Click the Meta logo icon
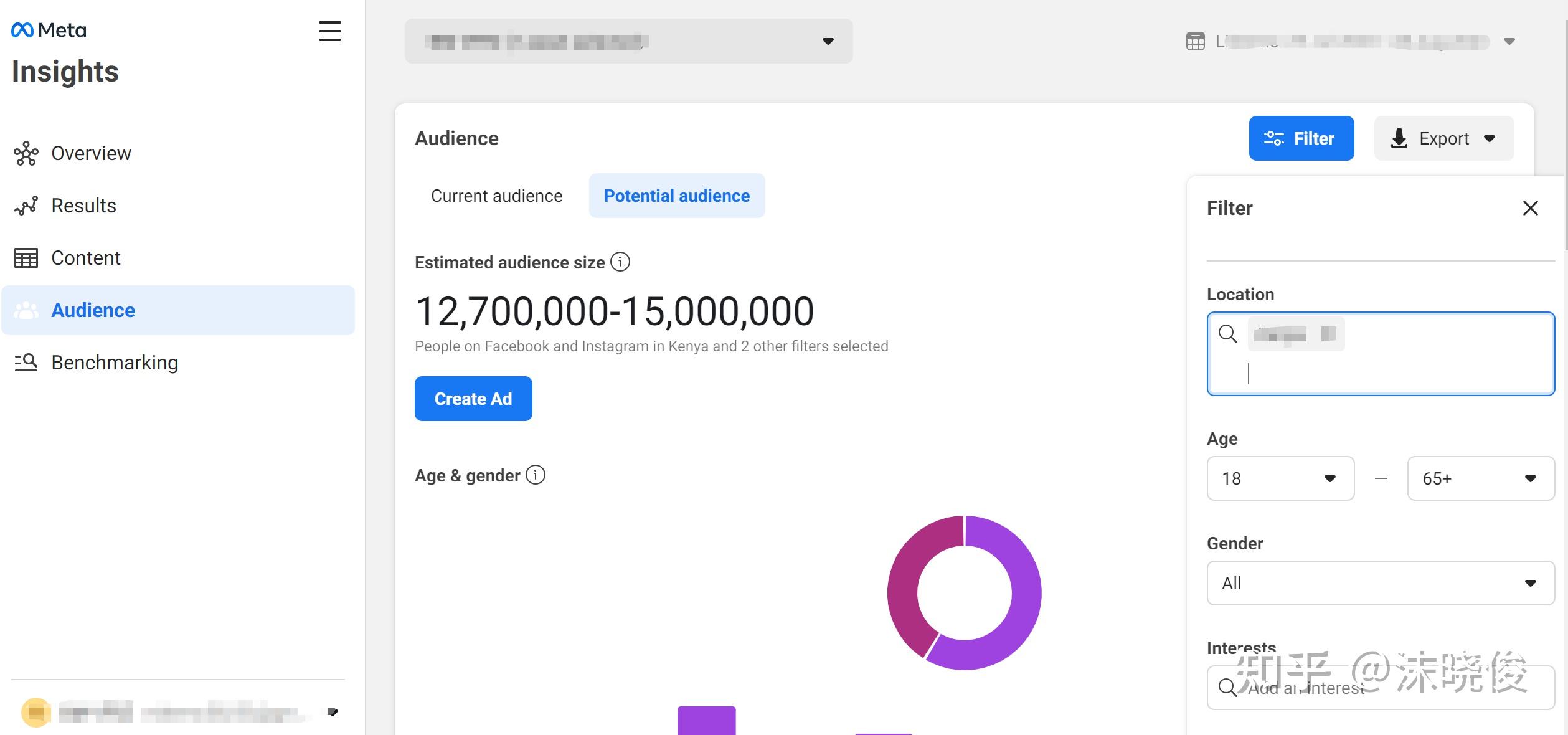1568x735 pixels. pos(22,30)
